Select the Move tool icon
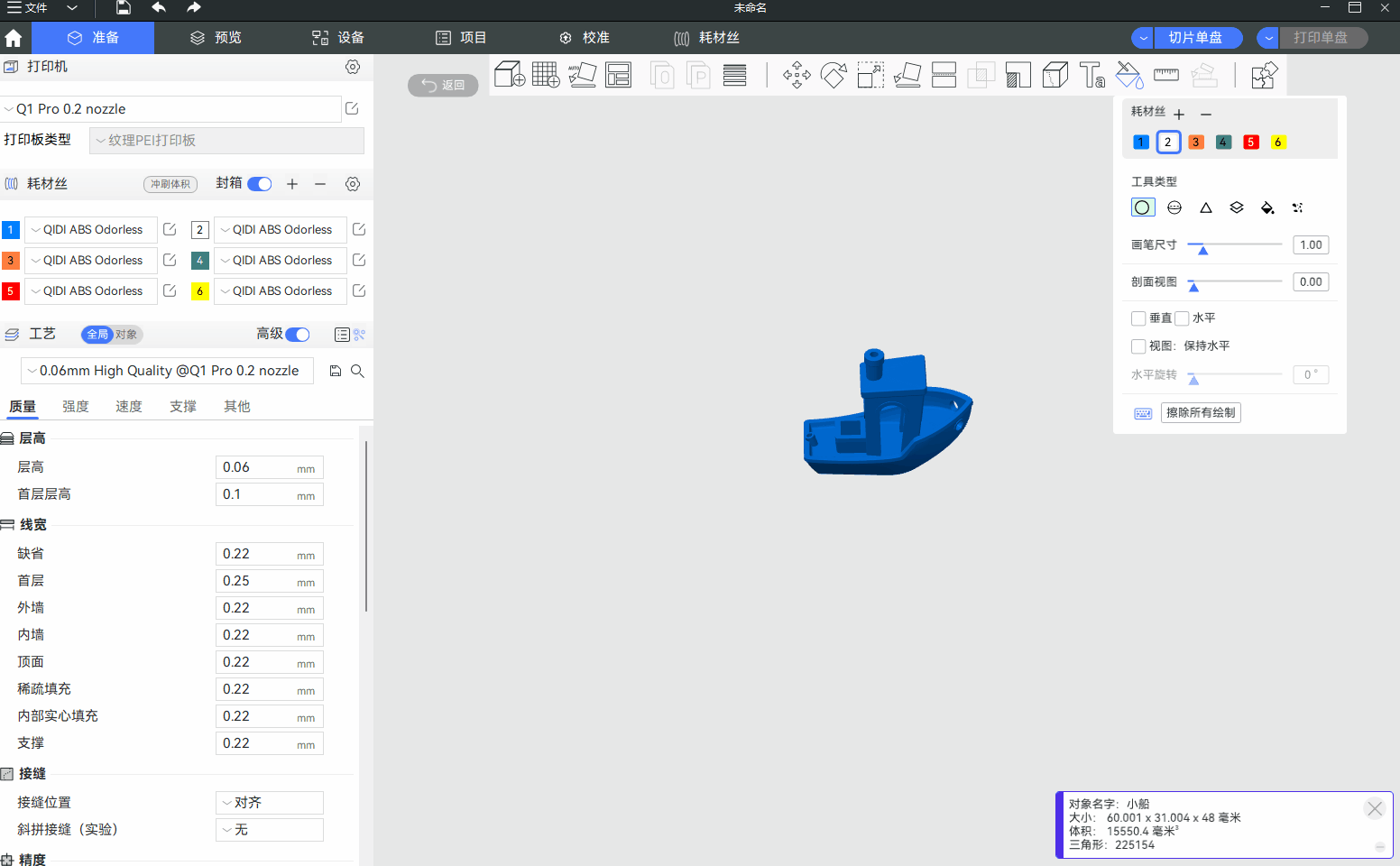1400x866 pixels. pyautogui.click(x=797, y=75)
